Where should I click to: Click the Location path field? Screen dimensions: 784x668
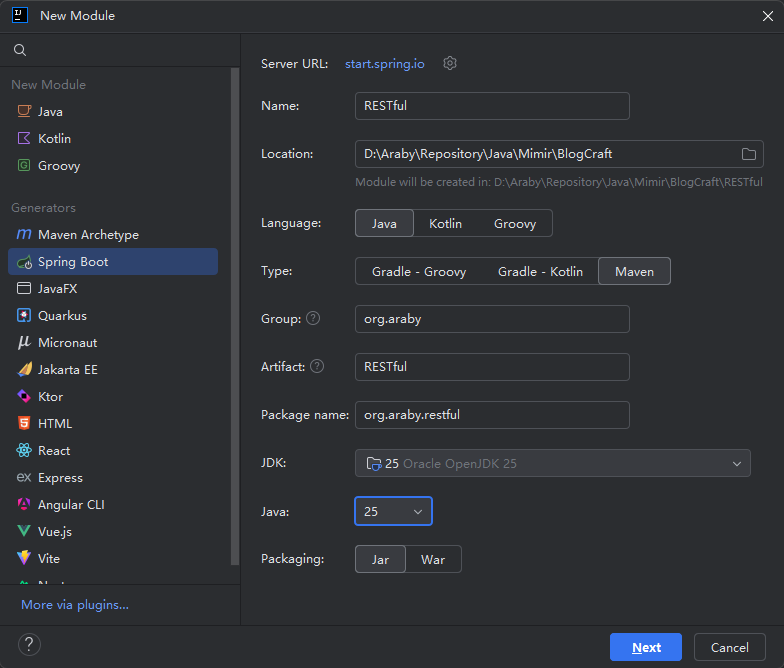(559, 154)
